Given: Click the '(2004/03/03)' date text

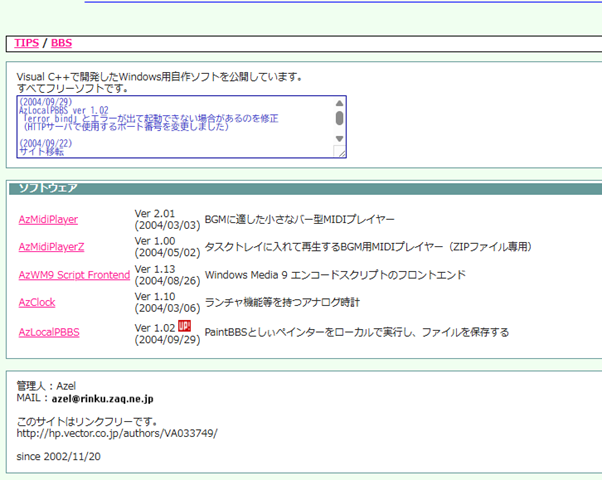Looking at the screenshot, I should (x=167, y=225).
